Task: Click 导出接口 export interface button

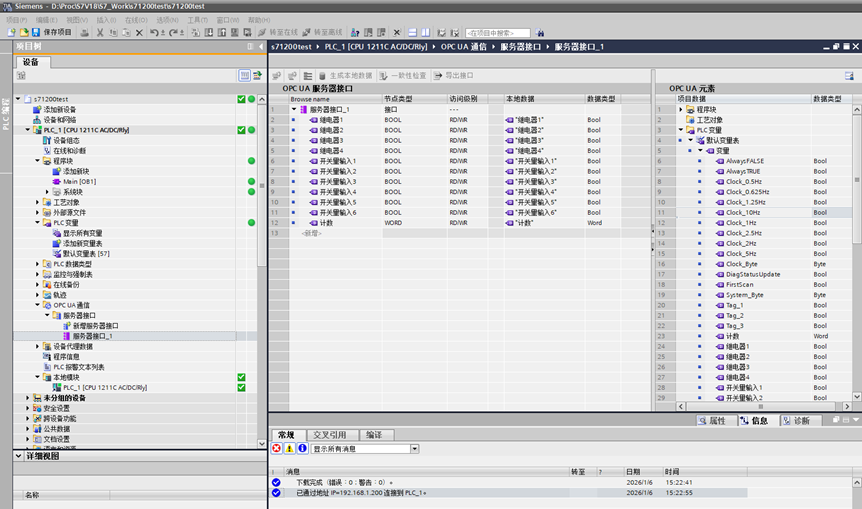Action: click(x=454, y=76)
